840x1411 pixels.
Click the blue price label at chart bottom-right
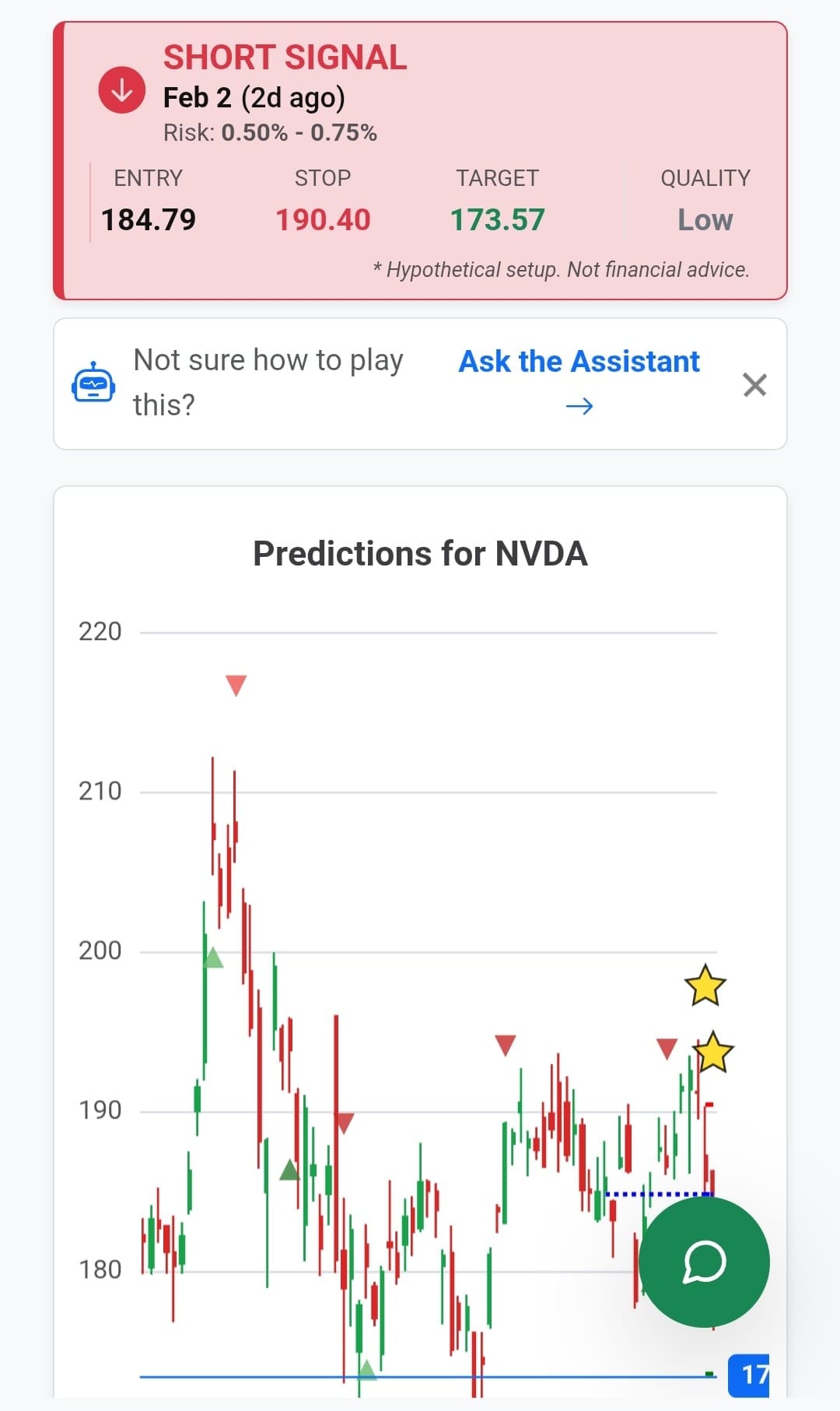coord(748,1374)
